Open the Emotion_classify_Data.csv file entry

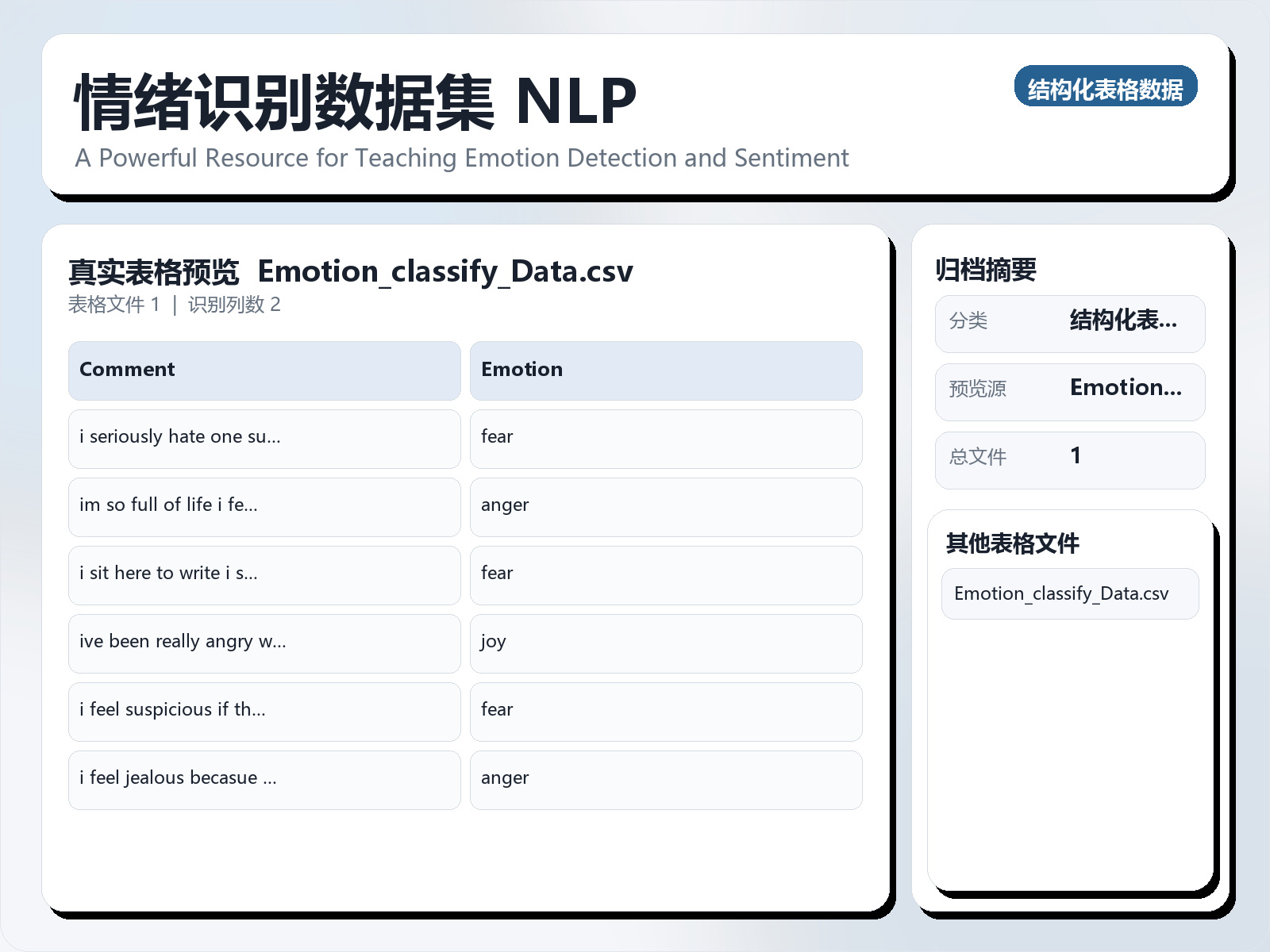click(x=1069, y=593)
